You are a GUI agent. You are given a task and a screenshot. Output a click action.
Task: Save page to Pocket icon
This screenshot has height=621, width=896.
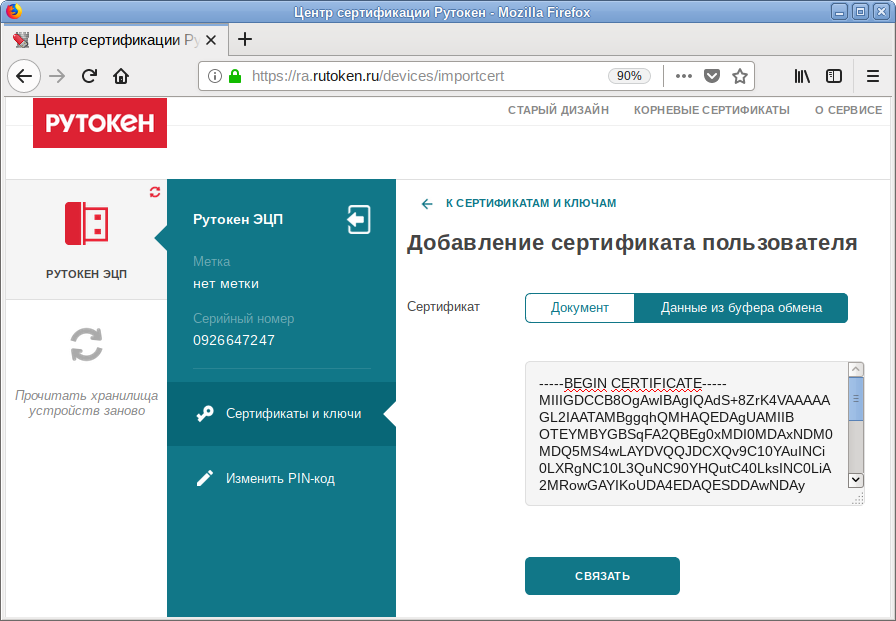[711, 76]
